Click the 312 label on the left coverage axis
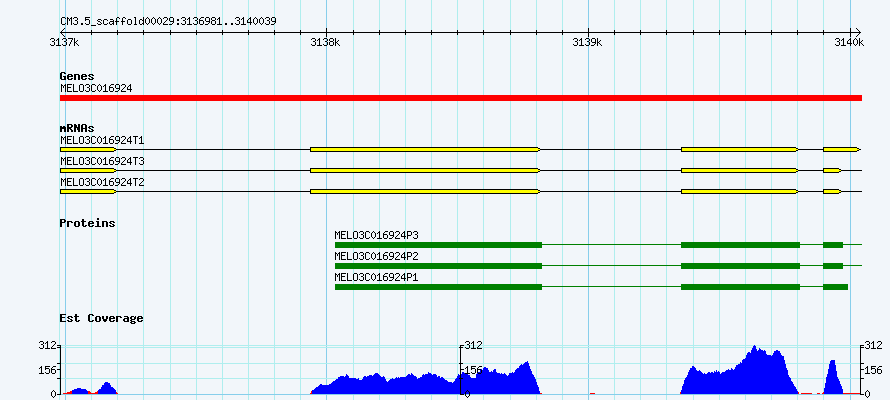This screenshot has height=400, width=890. [x=48, y=345]
